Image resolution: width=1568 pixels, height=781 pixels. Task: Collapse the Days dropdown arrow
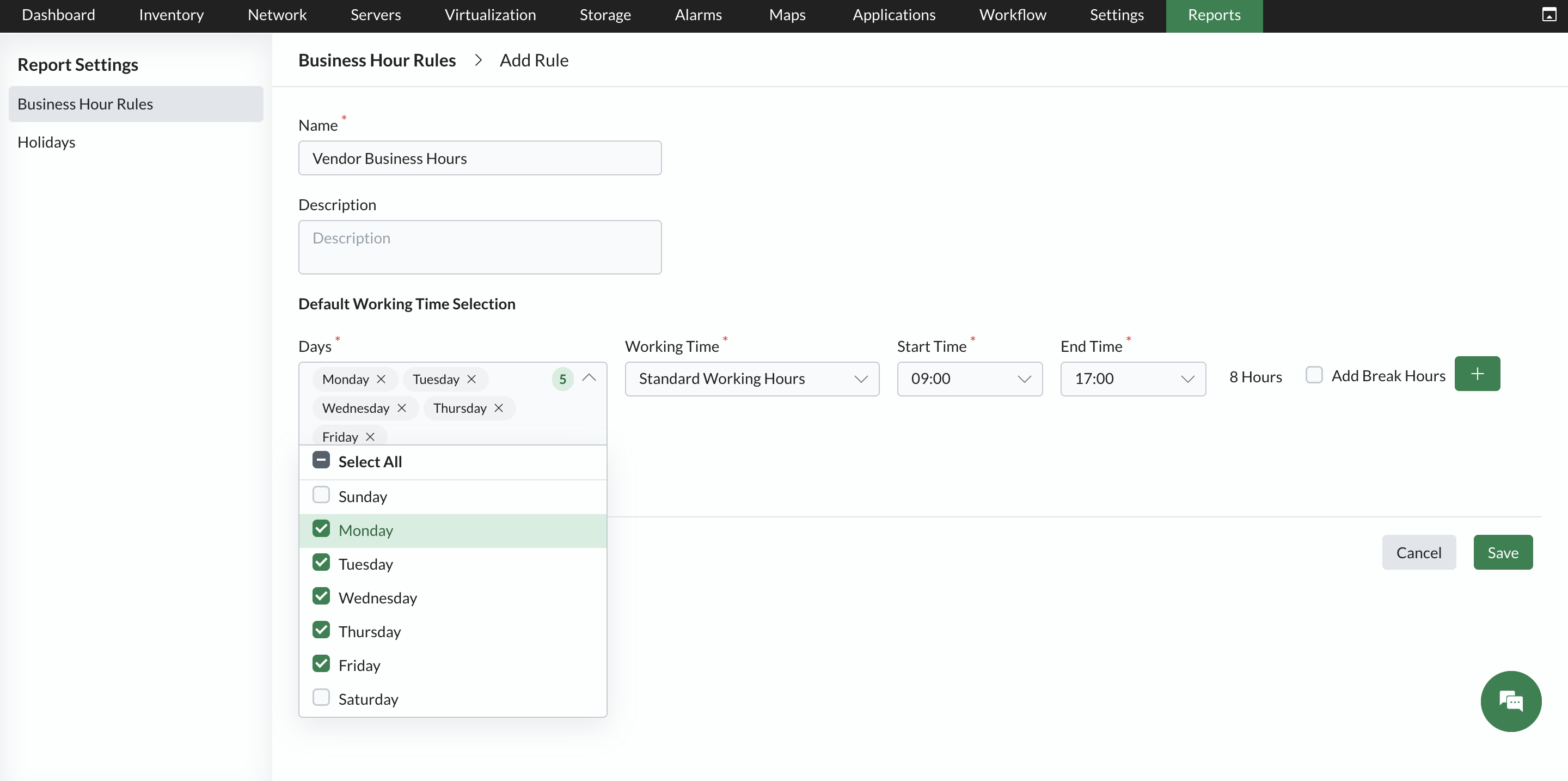589,378
